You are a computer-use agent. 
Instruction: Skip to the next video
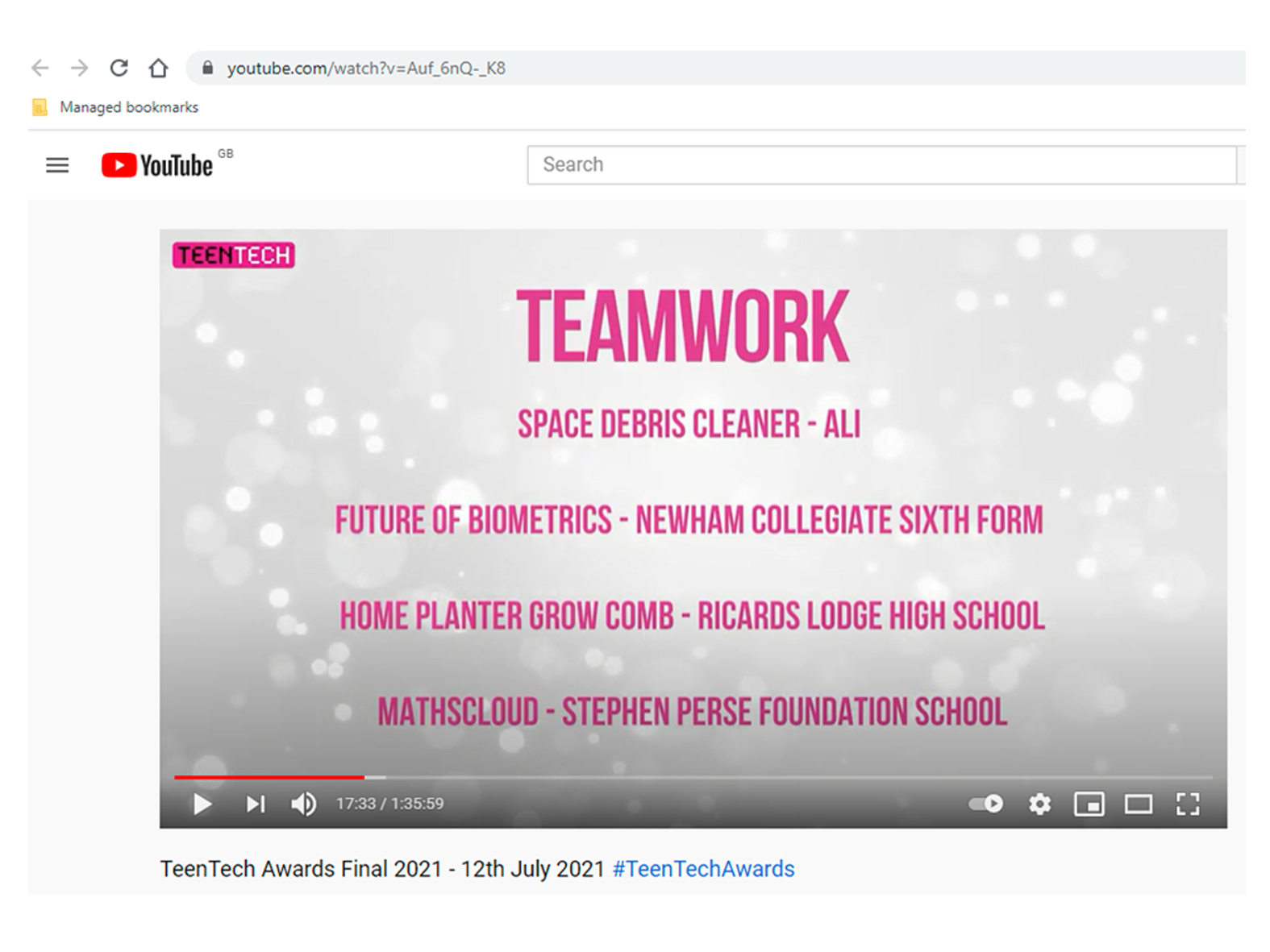click(x=256, y=804)
